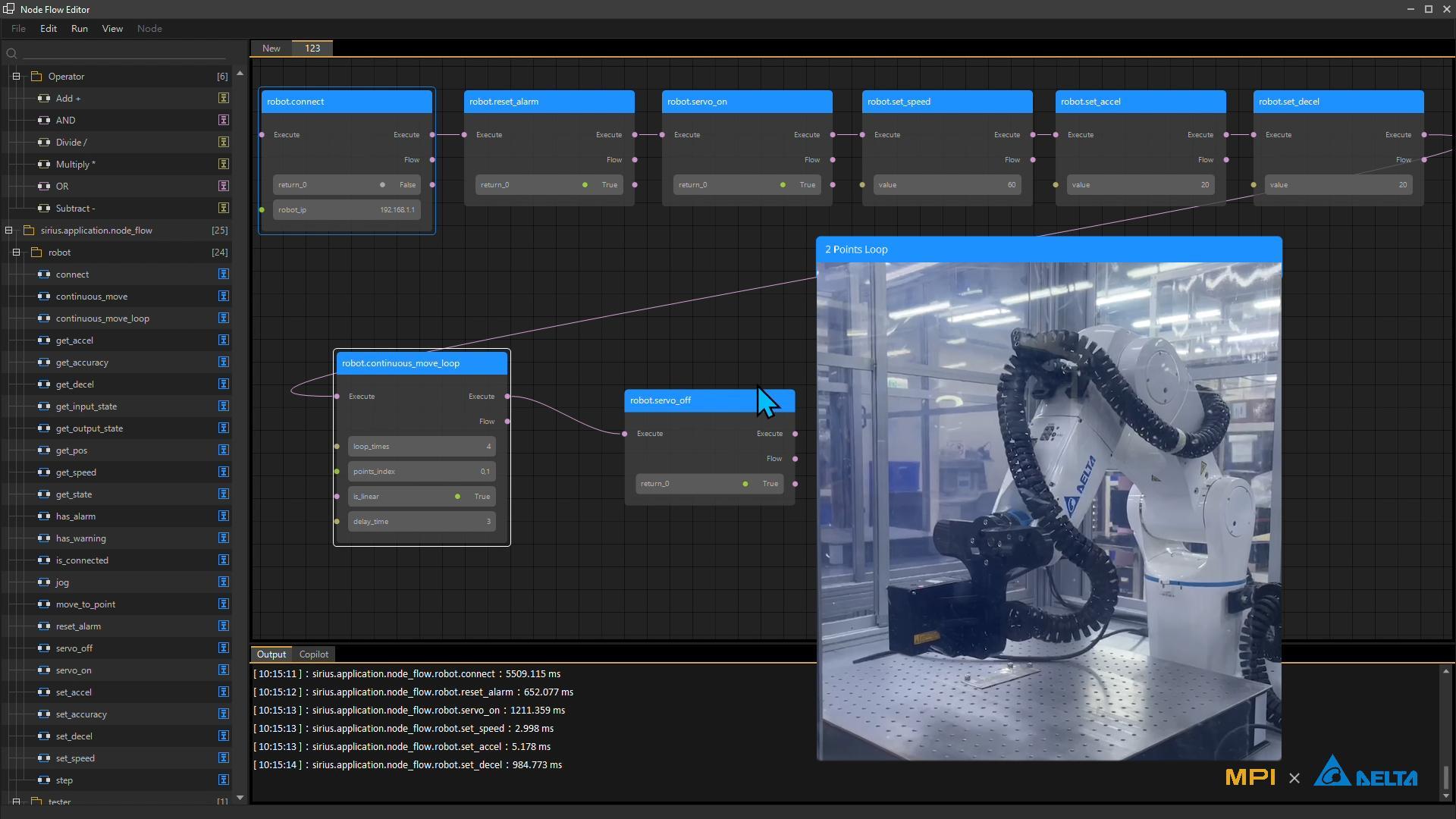Screen dimensions: 1456x819
Task: Click the node icon beside 'is_connected'
Action: coord(44,560)
